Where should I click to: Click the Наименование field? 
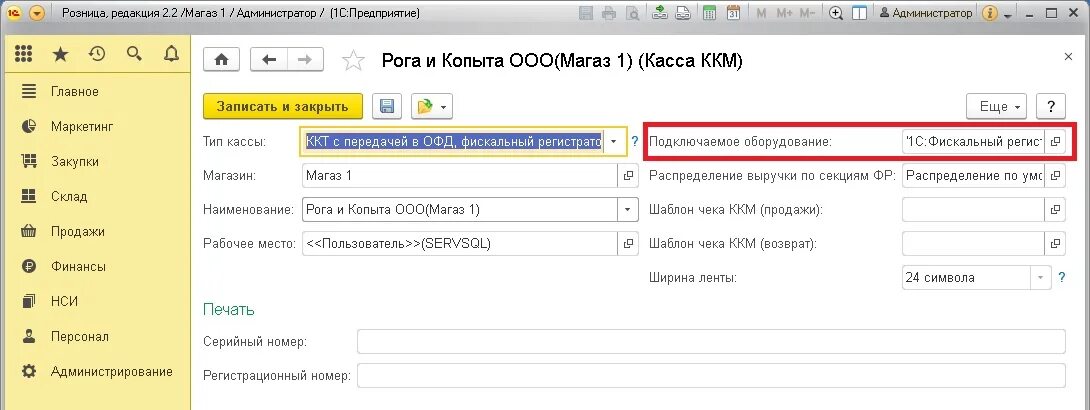[x=460, y=209]
